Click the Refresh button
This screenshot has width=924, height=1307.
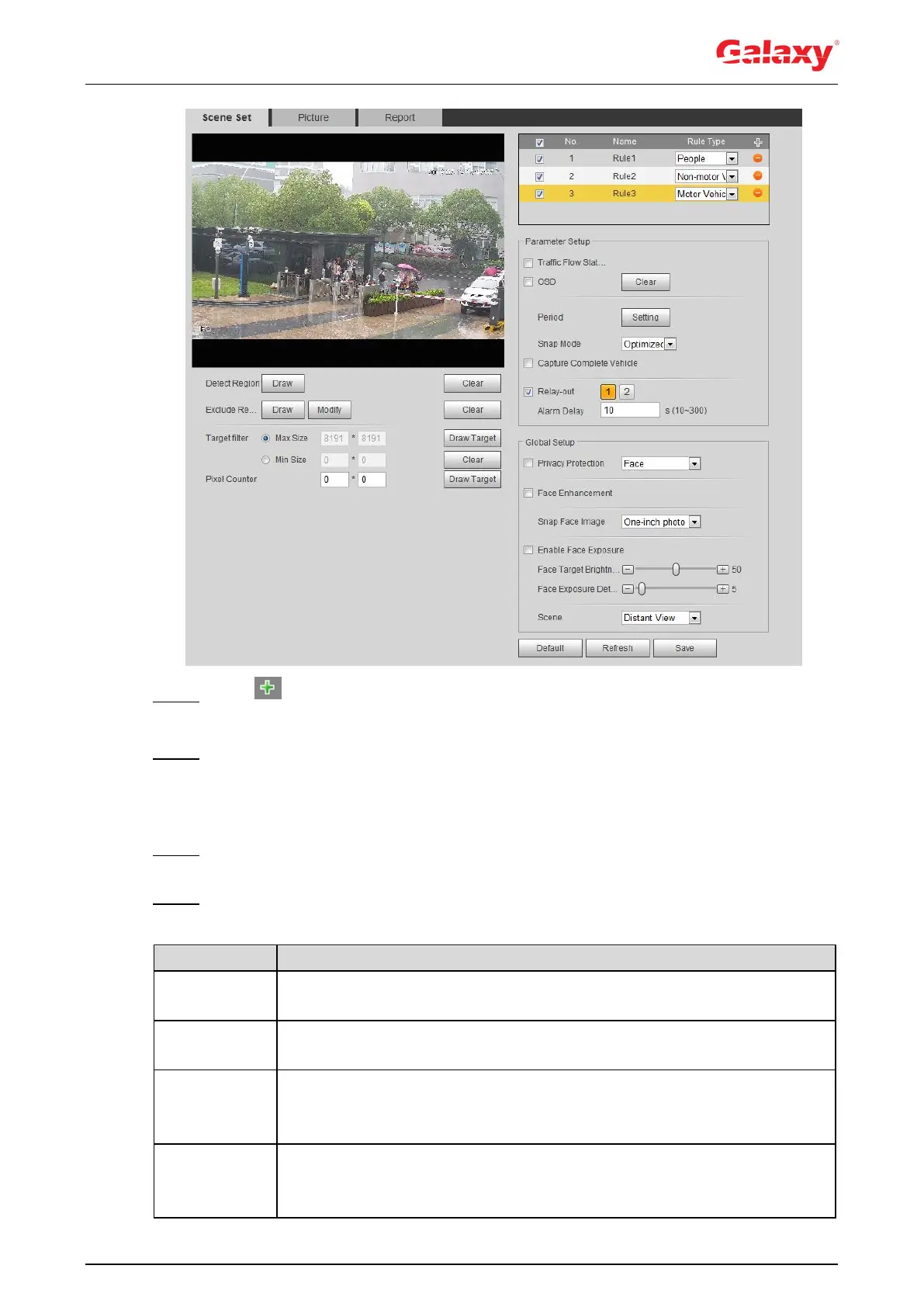tap(618, 648)
